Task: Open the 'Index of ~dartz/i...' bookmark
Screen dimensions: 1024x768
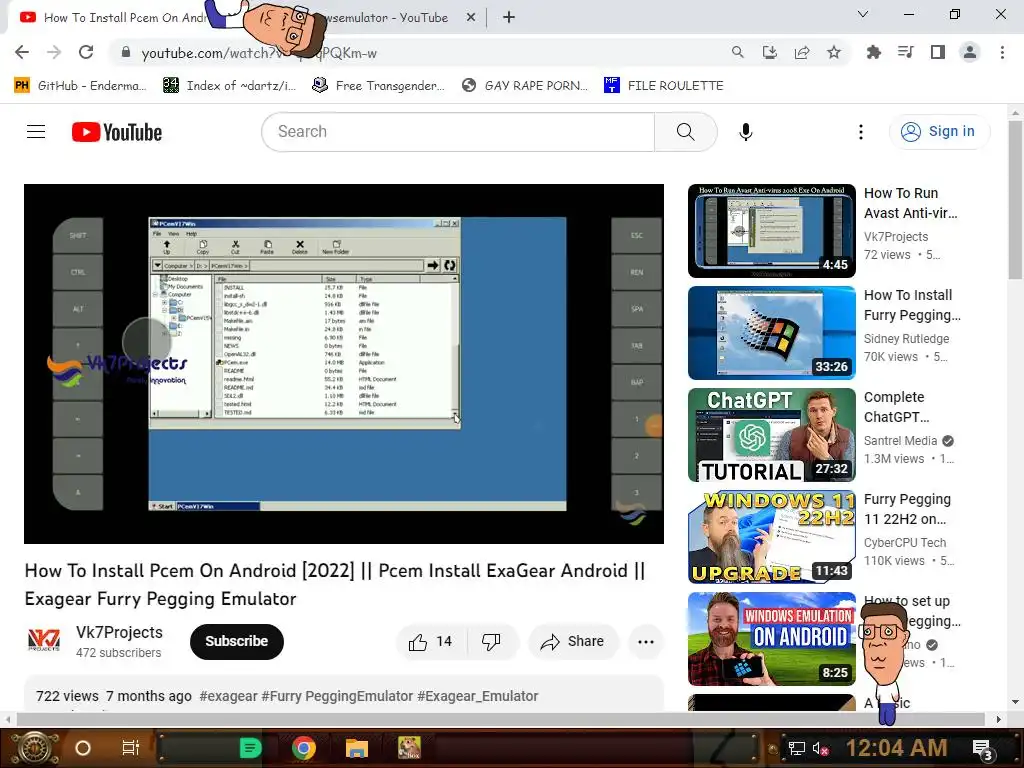Action: [x=229, y=86]
